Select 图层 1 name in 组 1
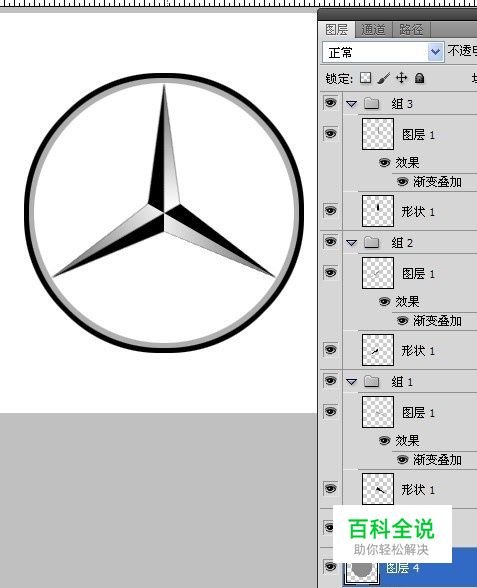The width and height of the screenshot is (477, 588). [418, 413]
